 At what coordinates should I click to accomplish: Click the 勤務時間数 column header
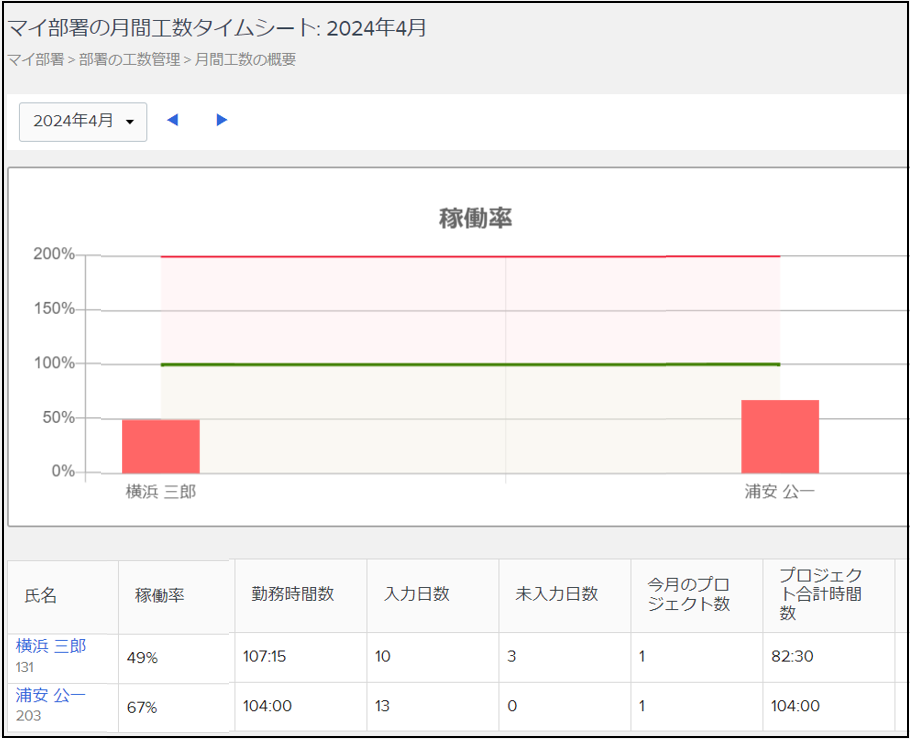point(292,594)
